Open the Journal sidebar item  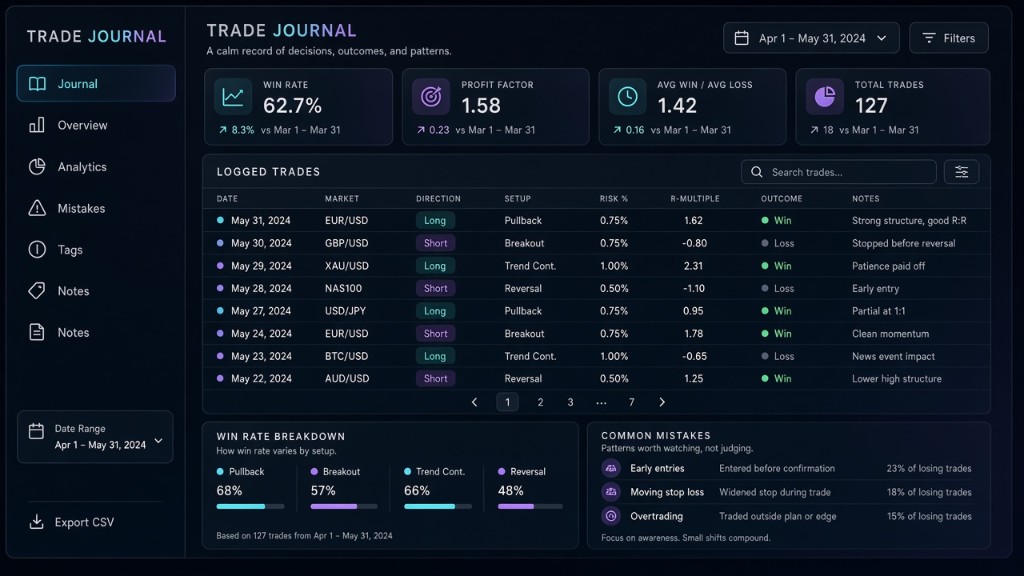pyautogui.click(x=96, y=84)
